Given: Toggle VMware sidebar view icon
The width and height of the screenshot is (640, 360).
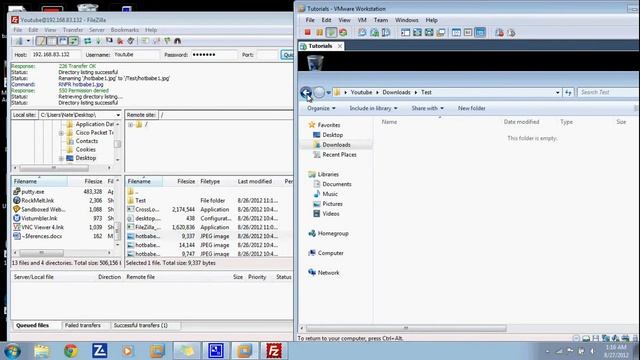Looking at the screenshot, I should point(405,32).
